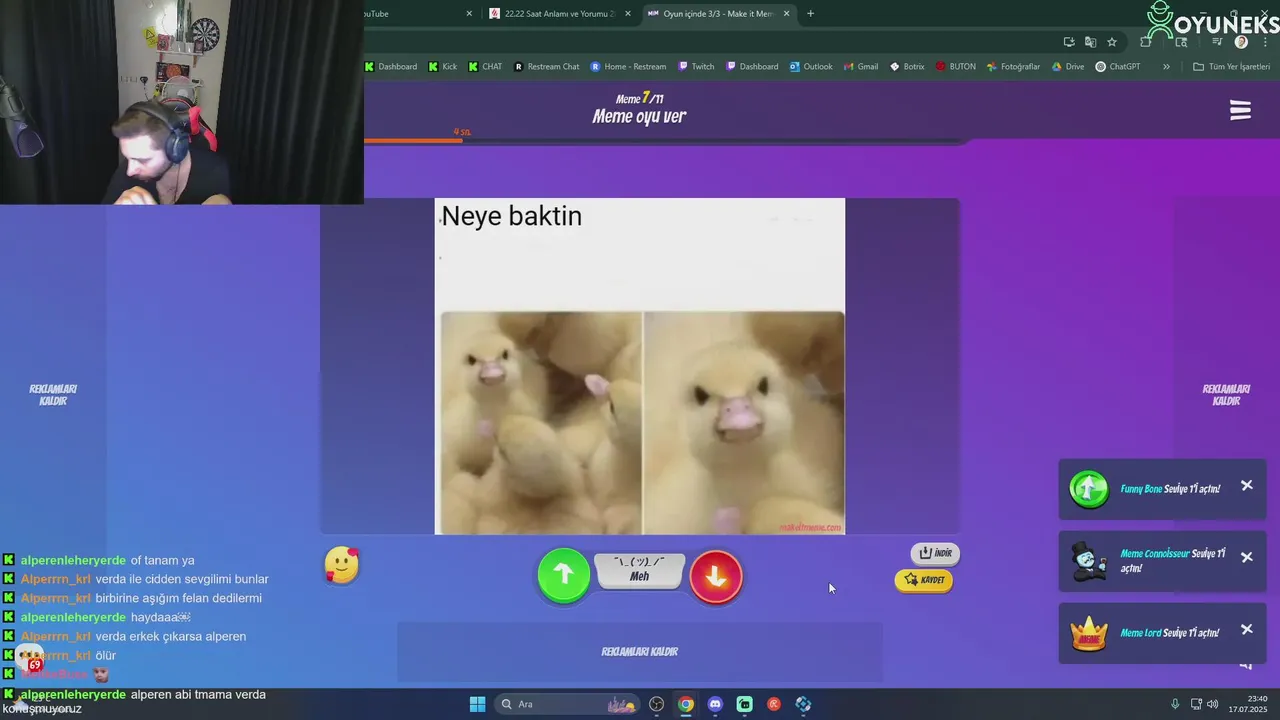Open the Tüm Yer İşaretleri folder
Image resolution: width=1280 pixels, height=720 pixels.
coord(1231,67)
